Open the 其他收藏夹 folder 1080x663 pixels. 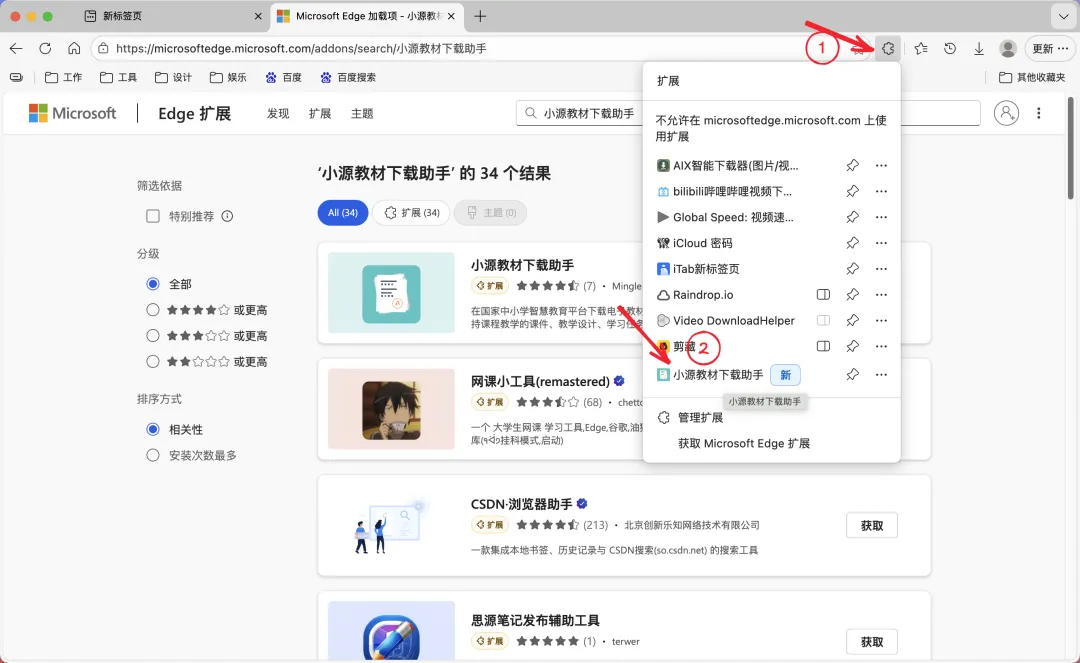(1032, 77)
